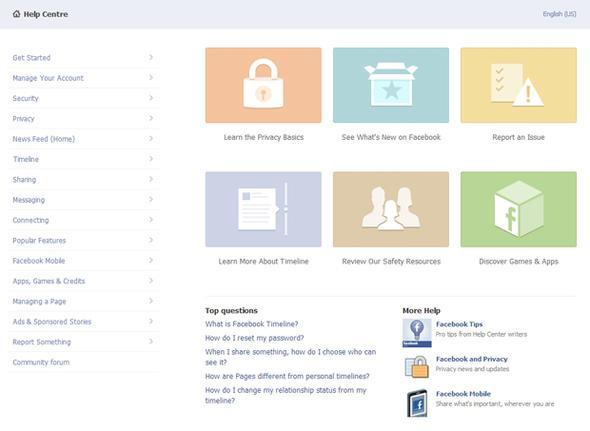Select Sharing in the sidebar
590x431 pixels.
coord(24,180)
